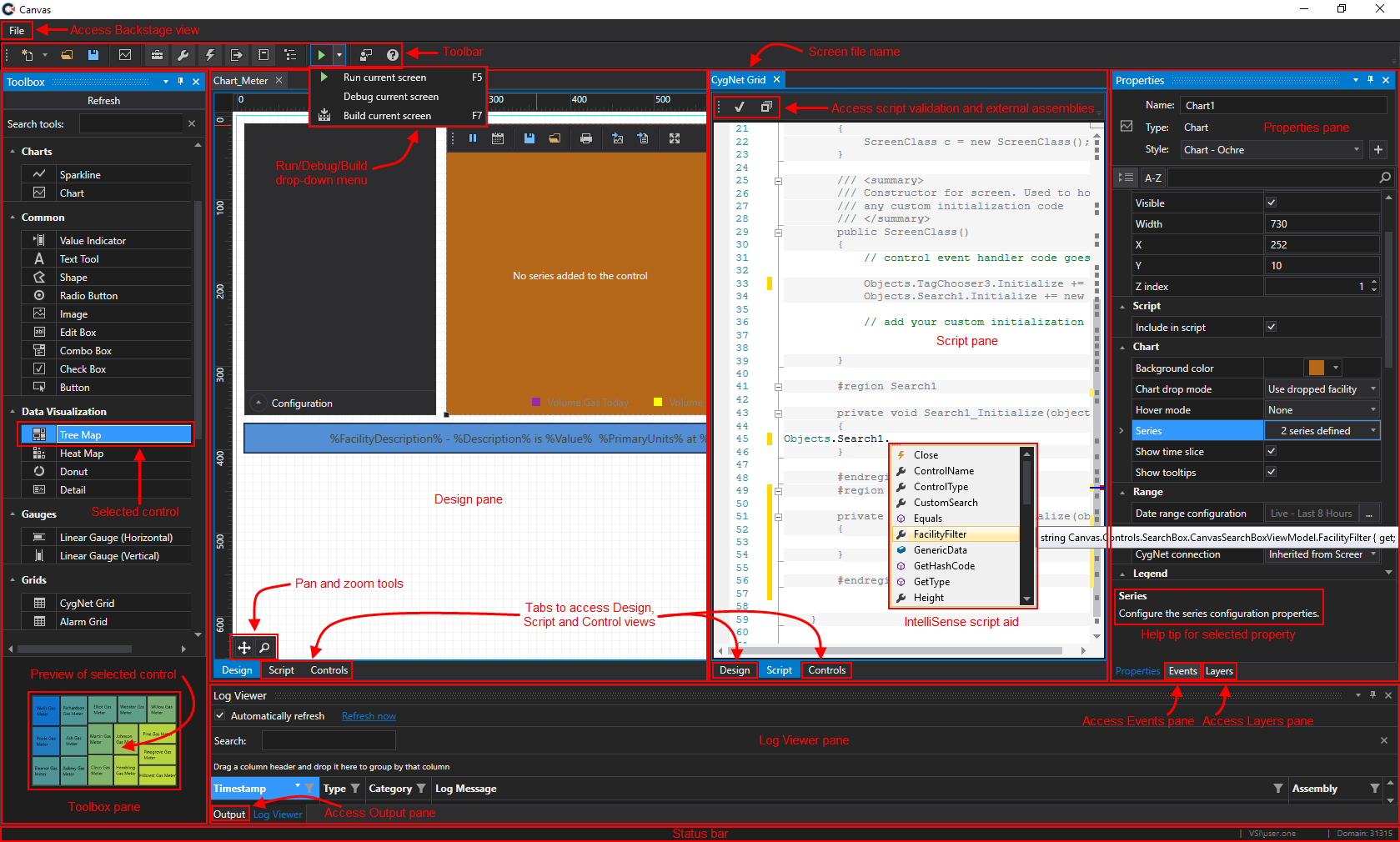The height and width of the screenshot is (842, 1400).
Task: Click the new screen toolbar icon
Action: pos(28,55)
